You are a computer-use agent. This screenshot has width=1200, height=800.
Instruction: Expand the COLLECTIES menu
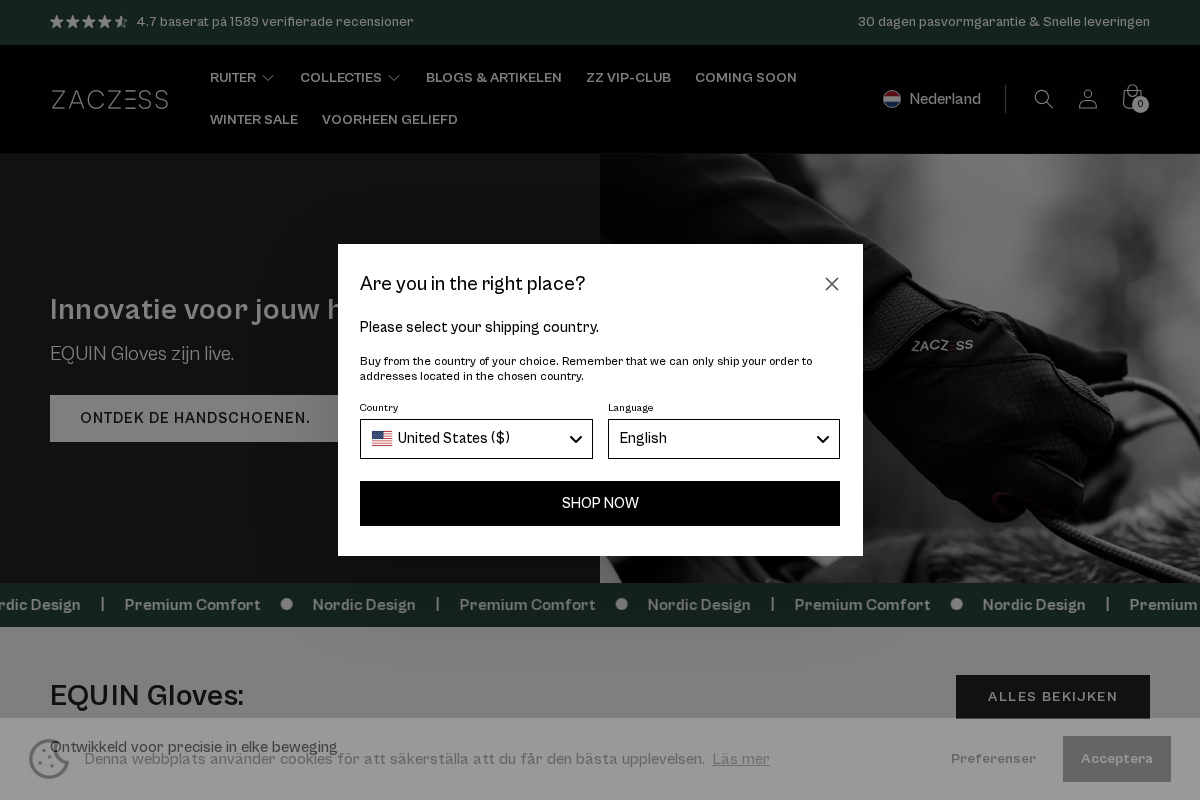350,77
